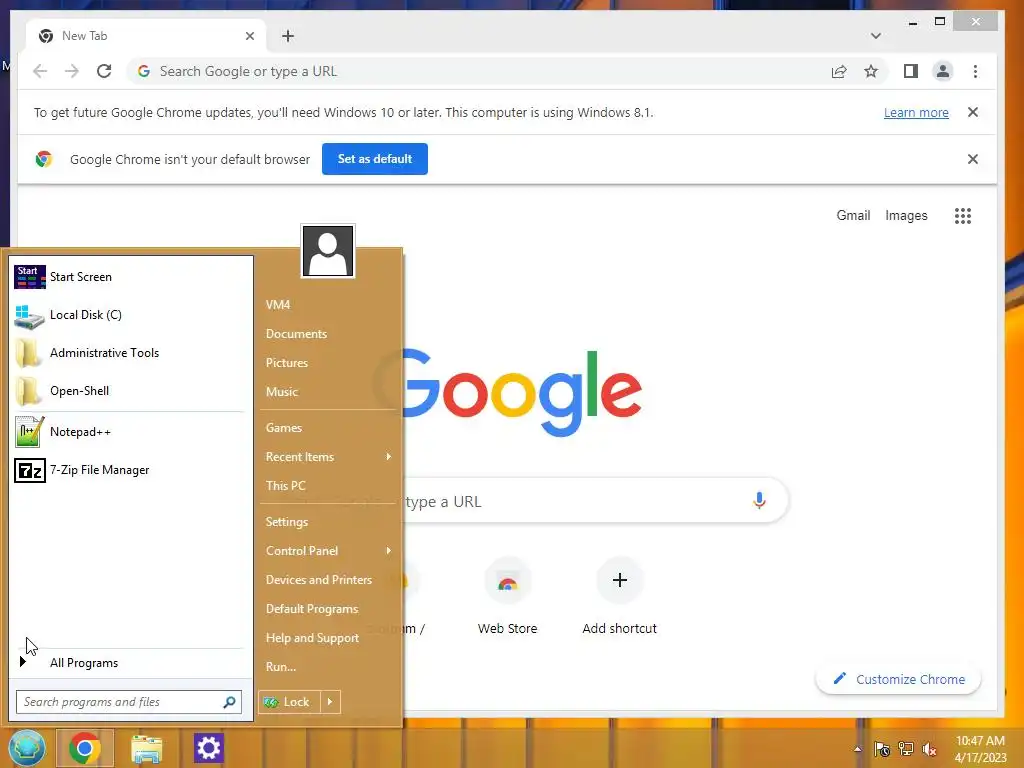Image resolution: width=1024 pixels, height=768 pixels.
Task: Open the Google apps grid
Action: point(963,216)
